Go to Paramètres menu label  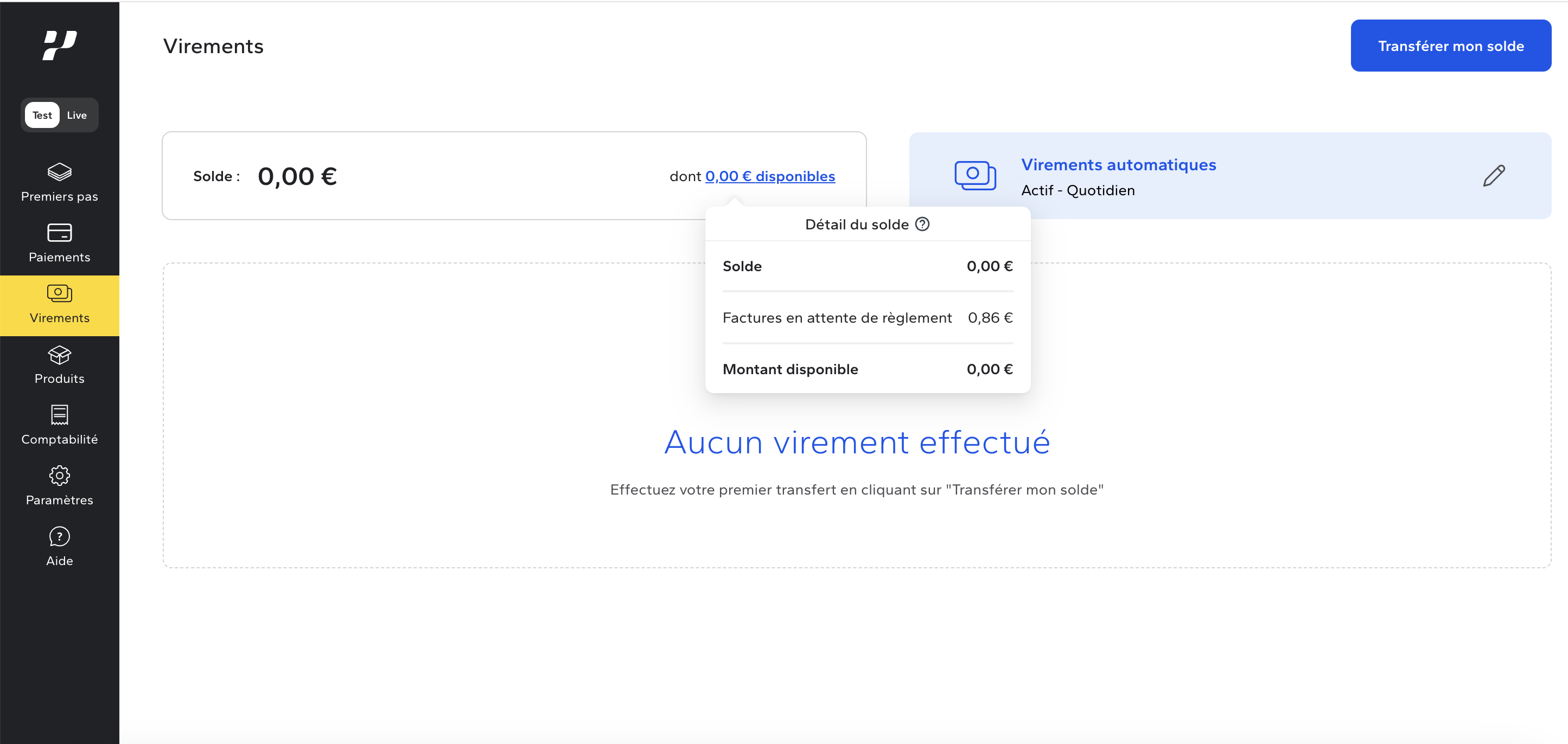pyautogui.click(x=60, y=501)
